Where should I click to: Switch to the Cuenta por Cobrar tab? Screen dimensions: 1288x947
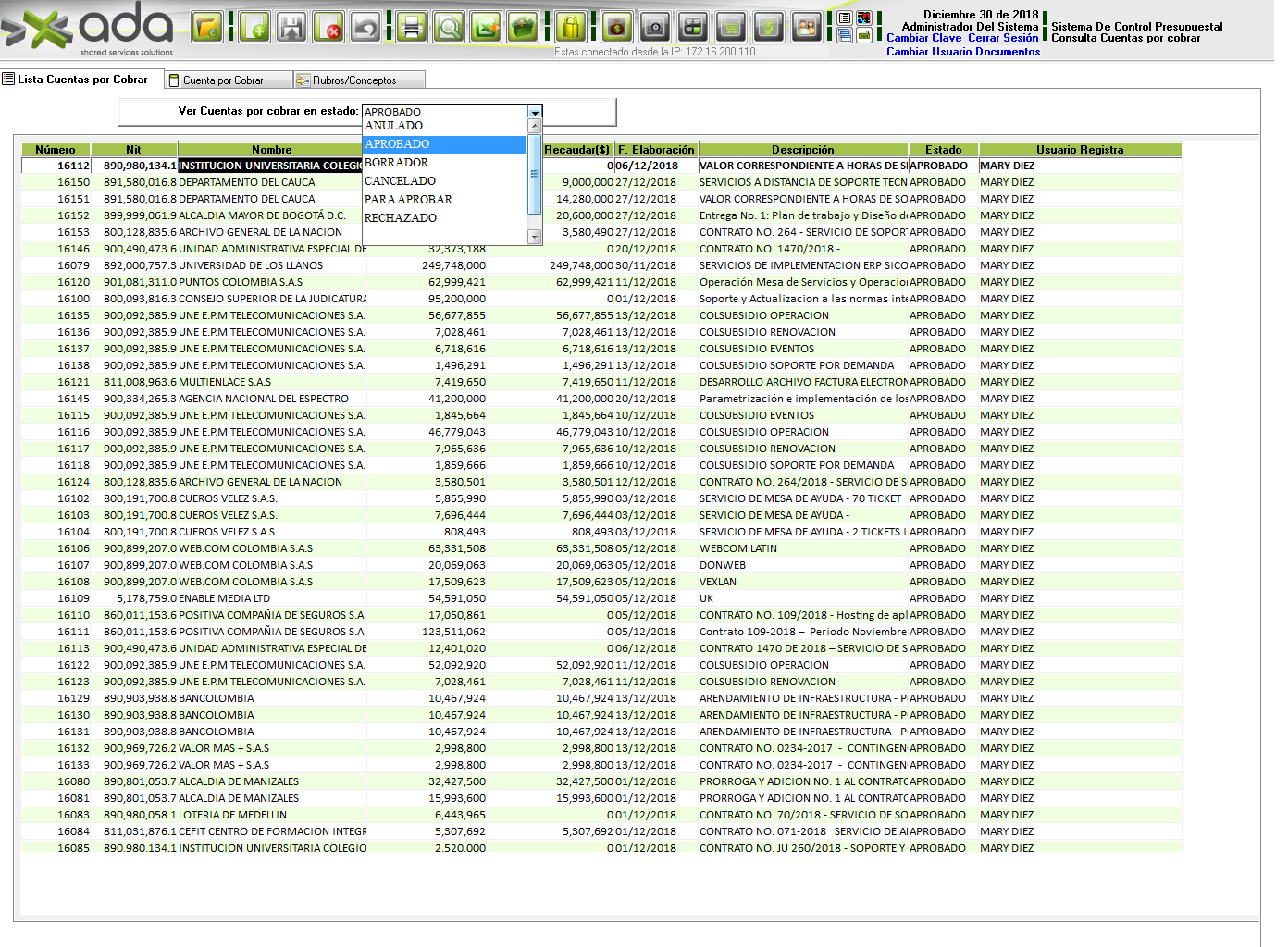(222, 80)
